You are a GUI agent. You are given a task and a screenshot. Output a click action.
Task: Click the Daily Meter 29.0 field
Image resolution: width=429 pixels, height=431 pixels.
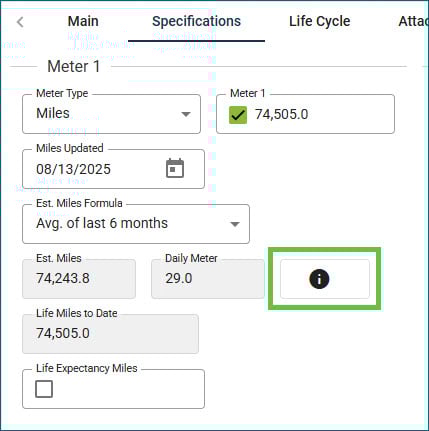click(208, 279)
